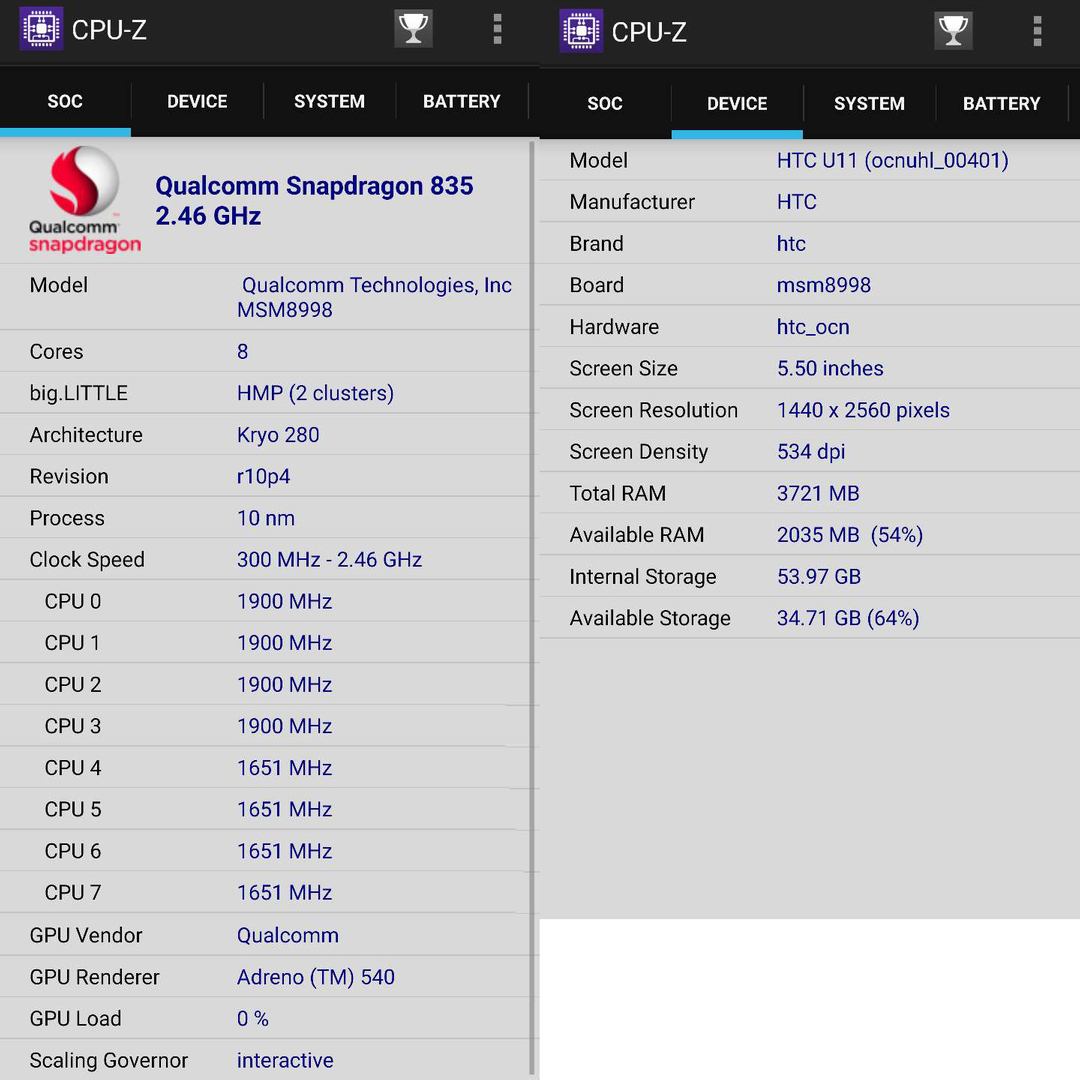Viewport: 1080px width, 1080px height.
Task: Tap Board value msm8998
Action: tap(824, 285)
